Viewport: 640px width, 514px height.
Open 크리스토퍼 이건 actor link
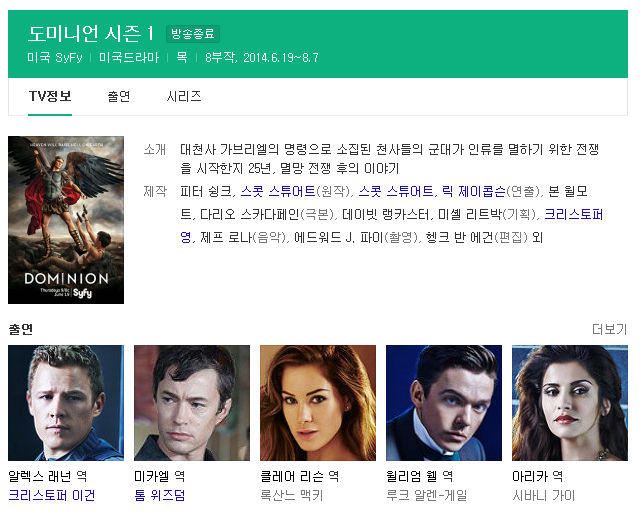[52, 495]
